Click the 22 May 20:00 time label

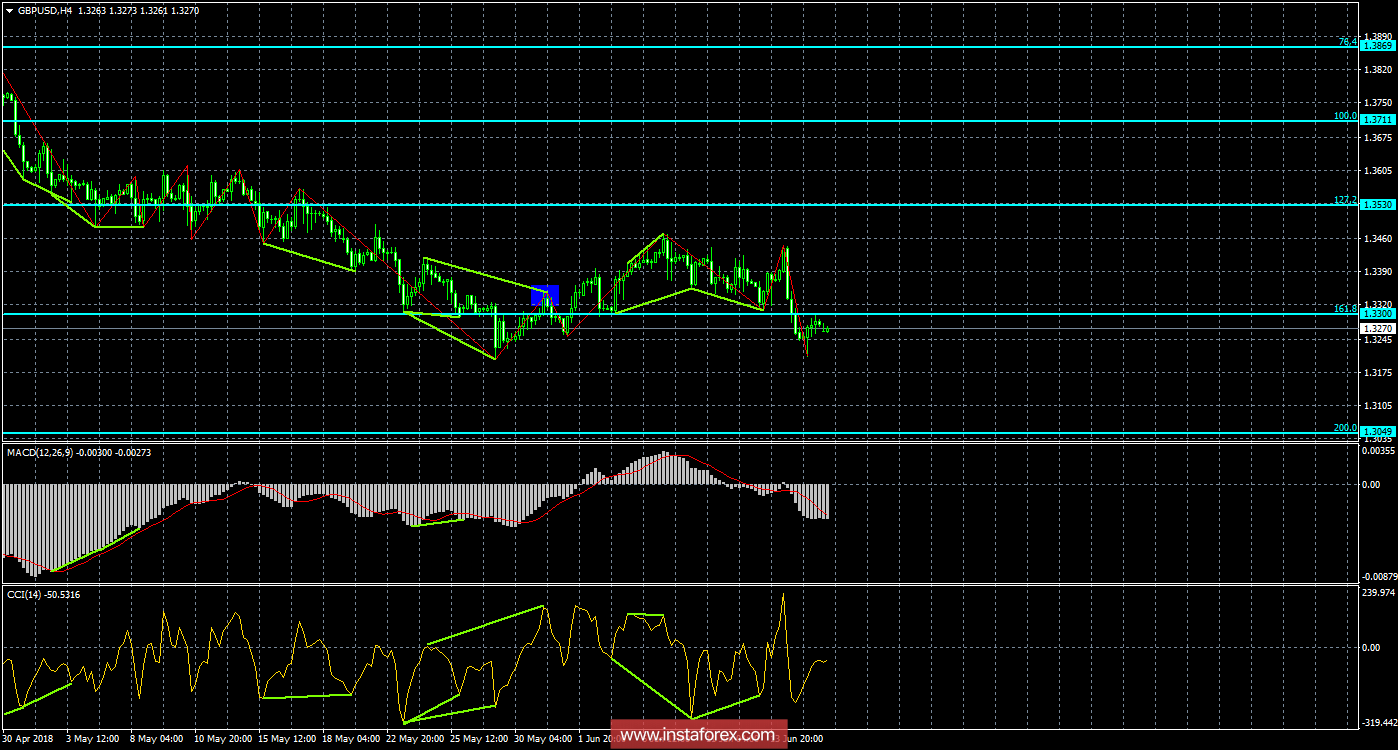coord(415,739)
